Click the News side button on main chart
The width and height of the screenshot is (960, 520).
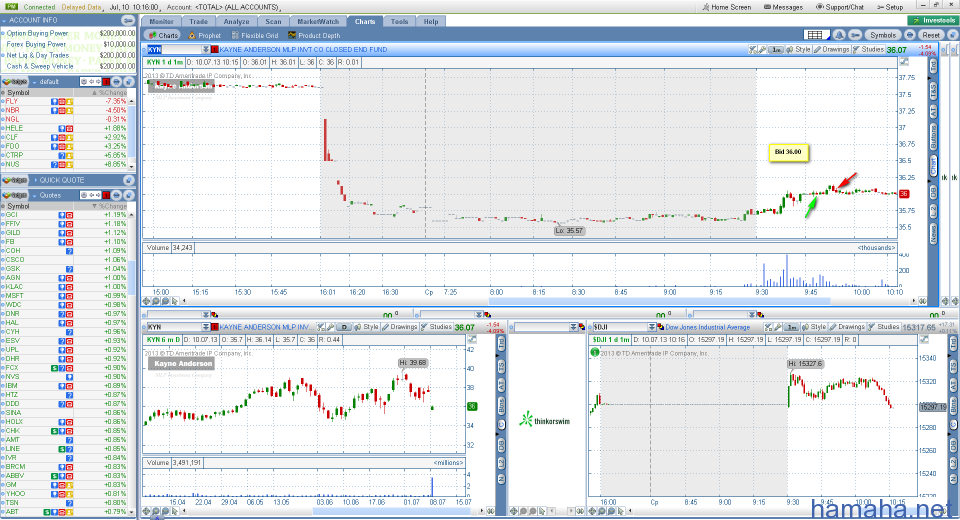(934, 233)
